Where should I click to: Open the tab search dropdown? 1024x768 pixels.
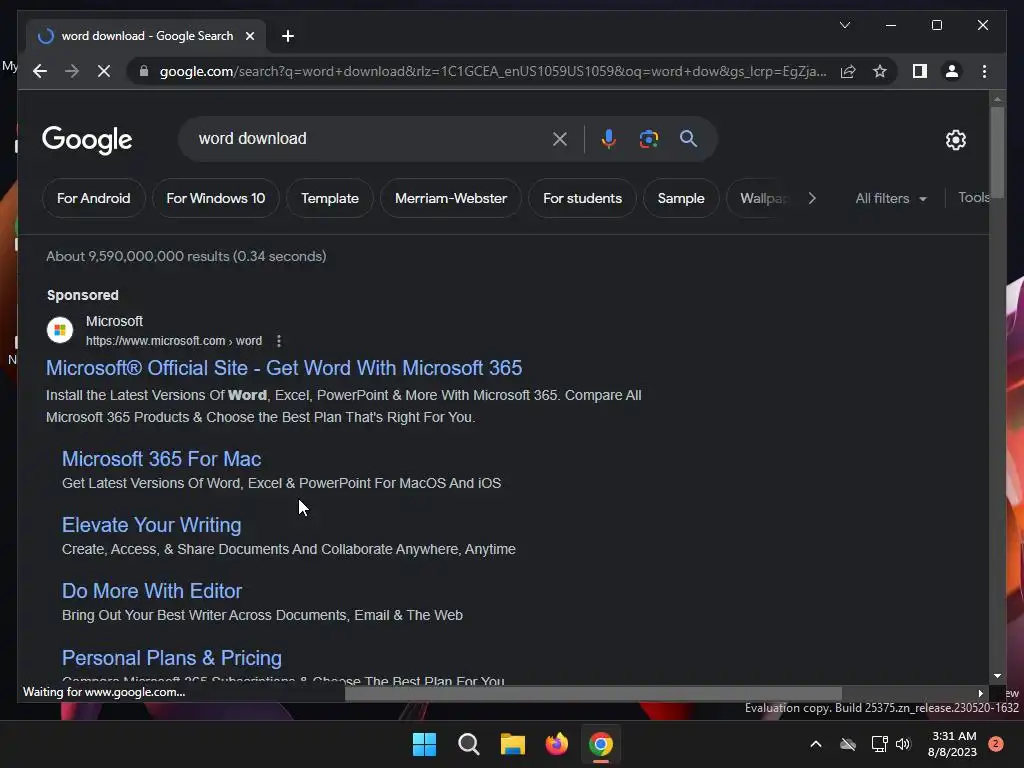coord(845,25)
